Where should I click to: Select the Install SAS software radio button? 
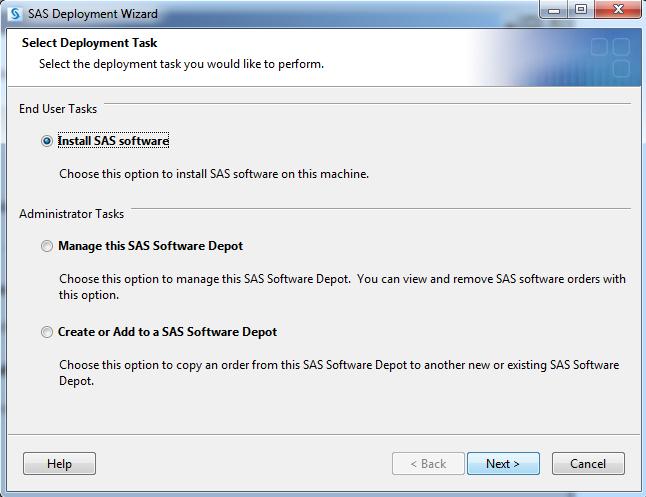click(x=47, y=141)
